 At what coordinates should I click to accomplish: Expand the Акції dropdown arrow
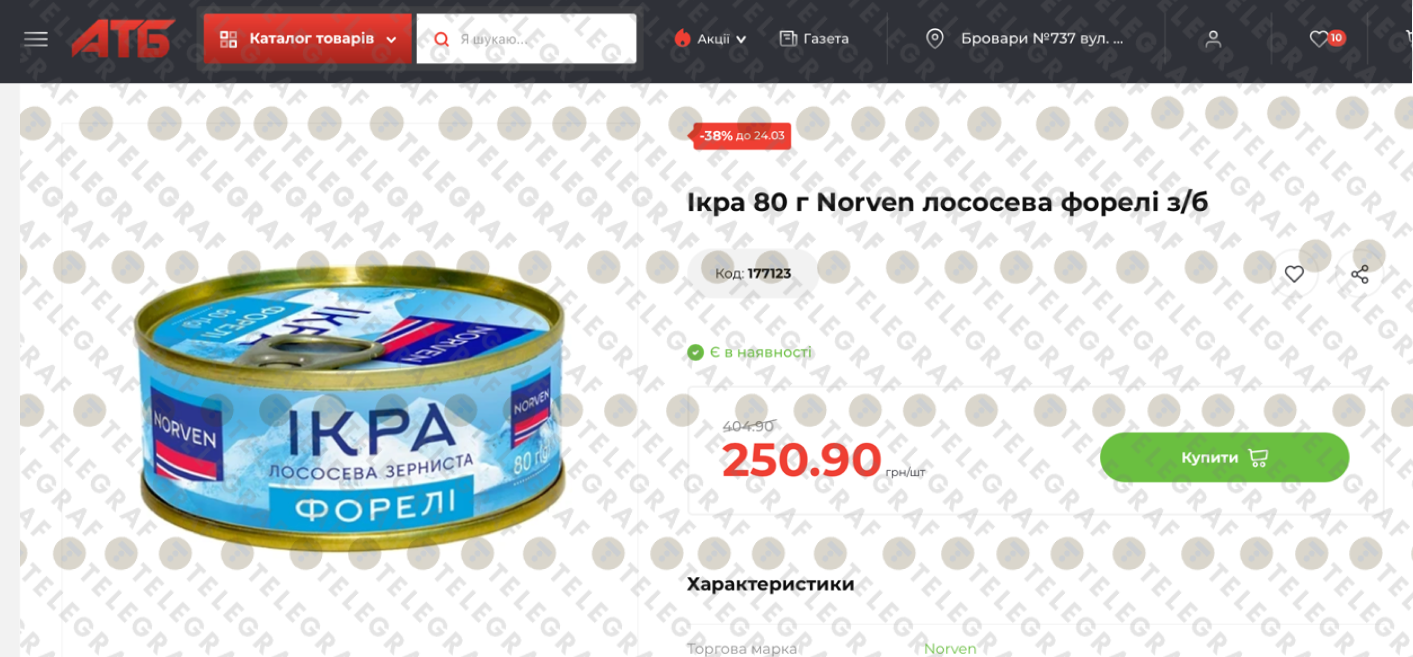[x=741, y=40]
